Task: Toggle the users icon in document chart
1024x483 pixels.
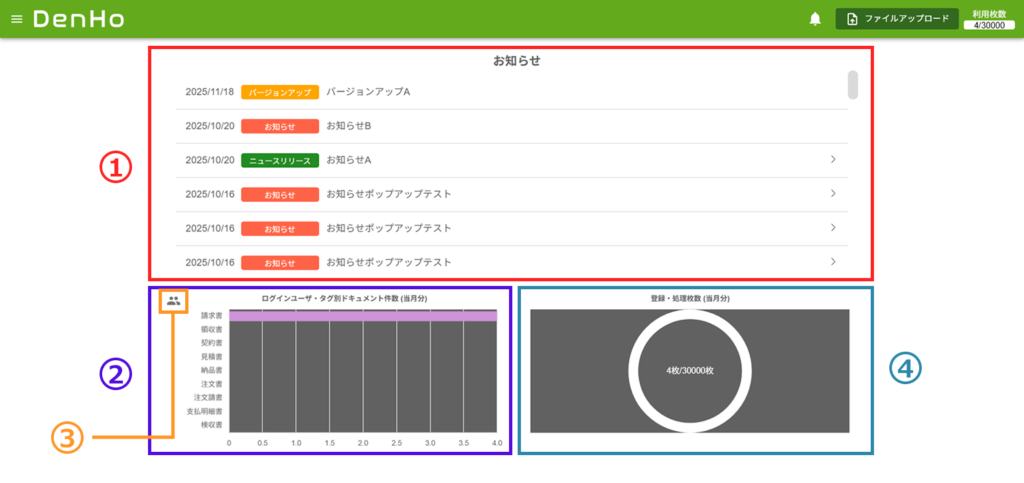Action: [x=174, y=300]
